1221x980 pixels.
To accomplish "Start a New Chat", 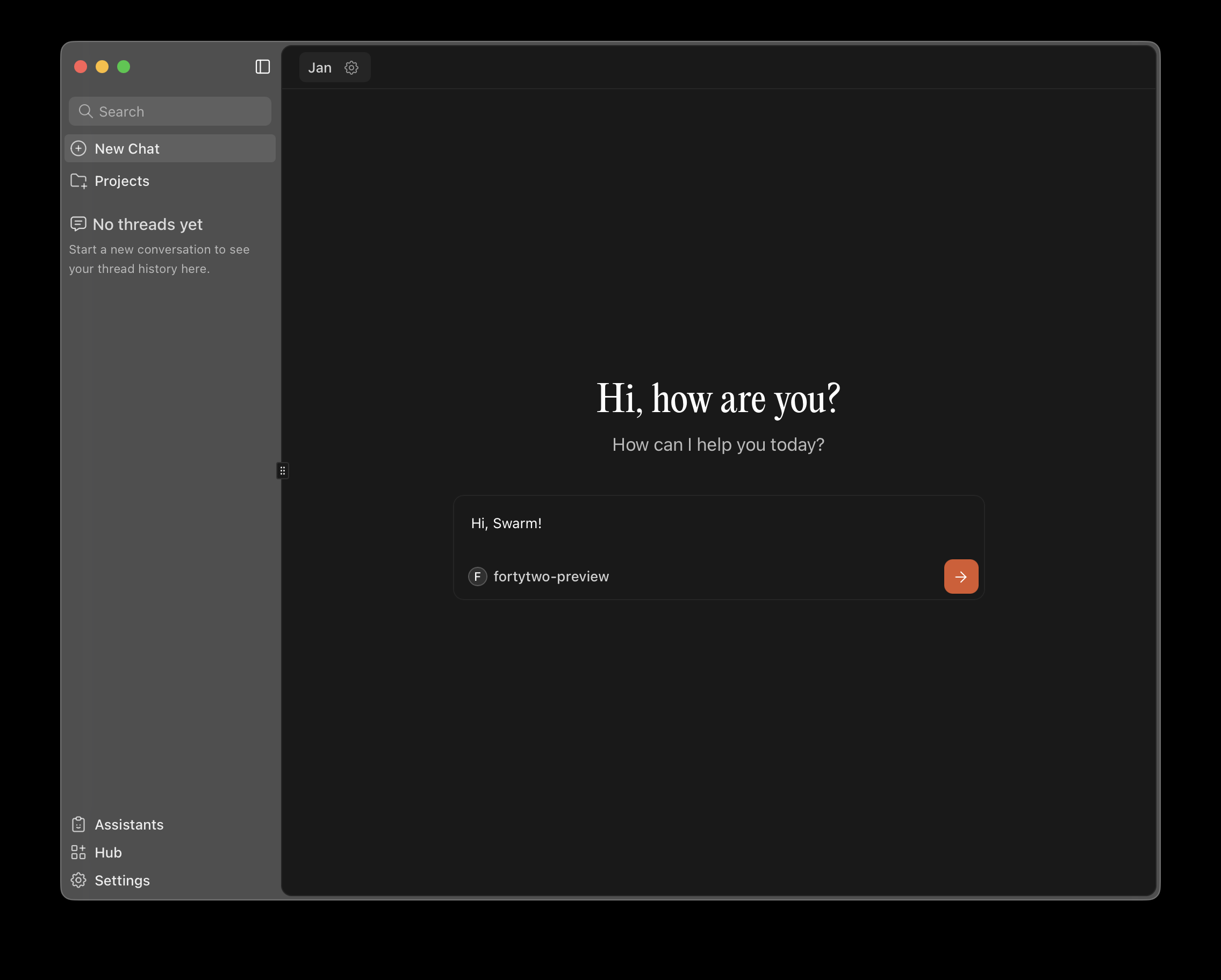I will [127, 148].
